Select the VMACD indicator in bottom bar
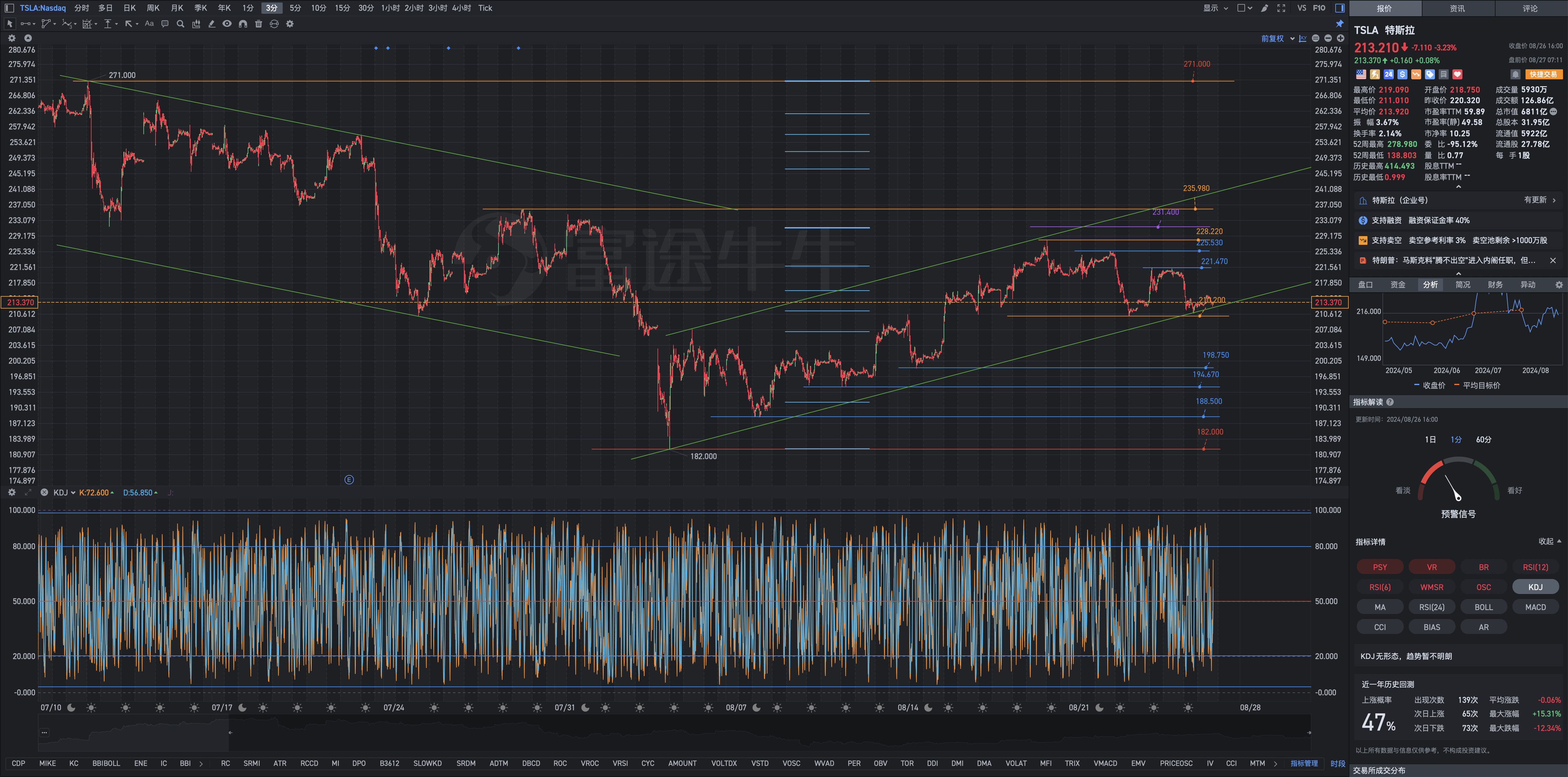 click(x=1105, y=763)
